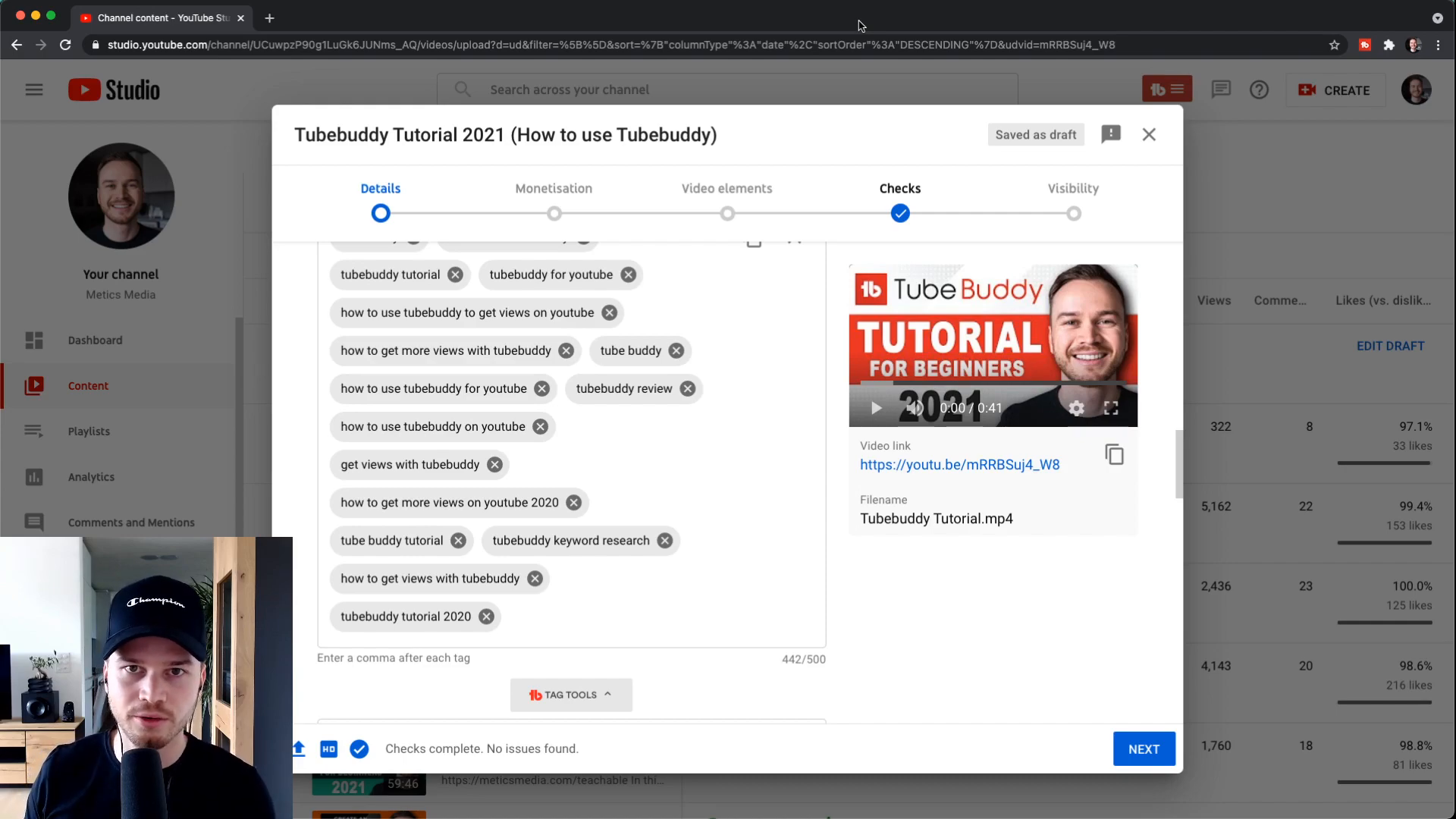Click the YouTube Studio logo
The height and width of the screenshot is (819, 1456).
point(114,89)
